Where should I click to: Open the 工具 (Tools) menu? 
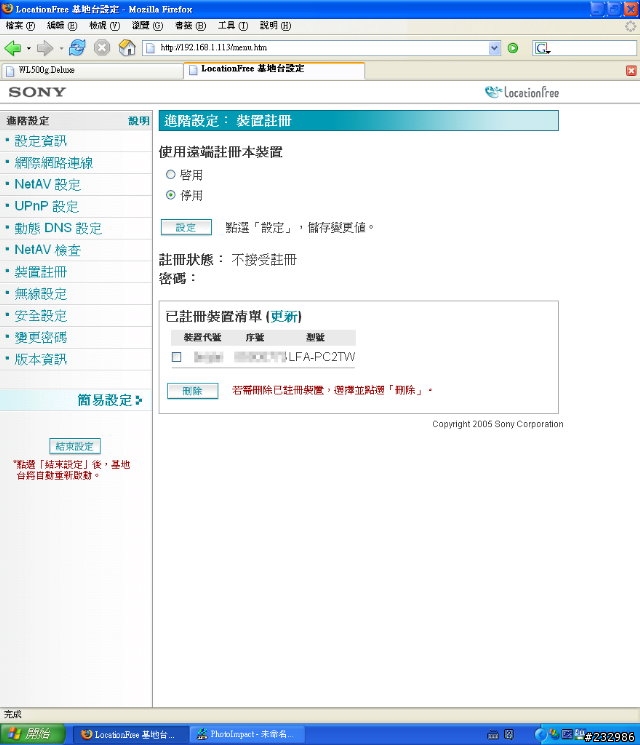coord(233,26)
